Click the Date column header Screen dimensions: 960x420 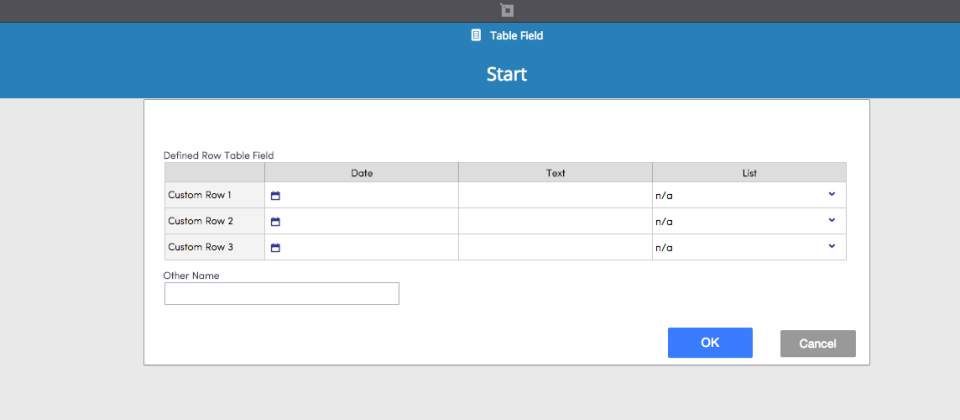click(361, 173)
